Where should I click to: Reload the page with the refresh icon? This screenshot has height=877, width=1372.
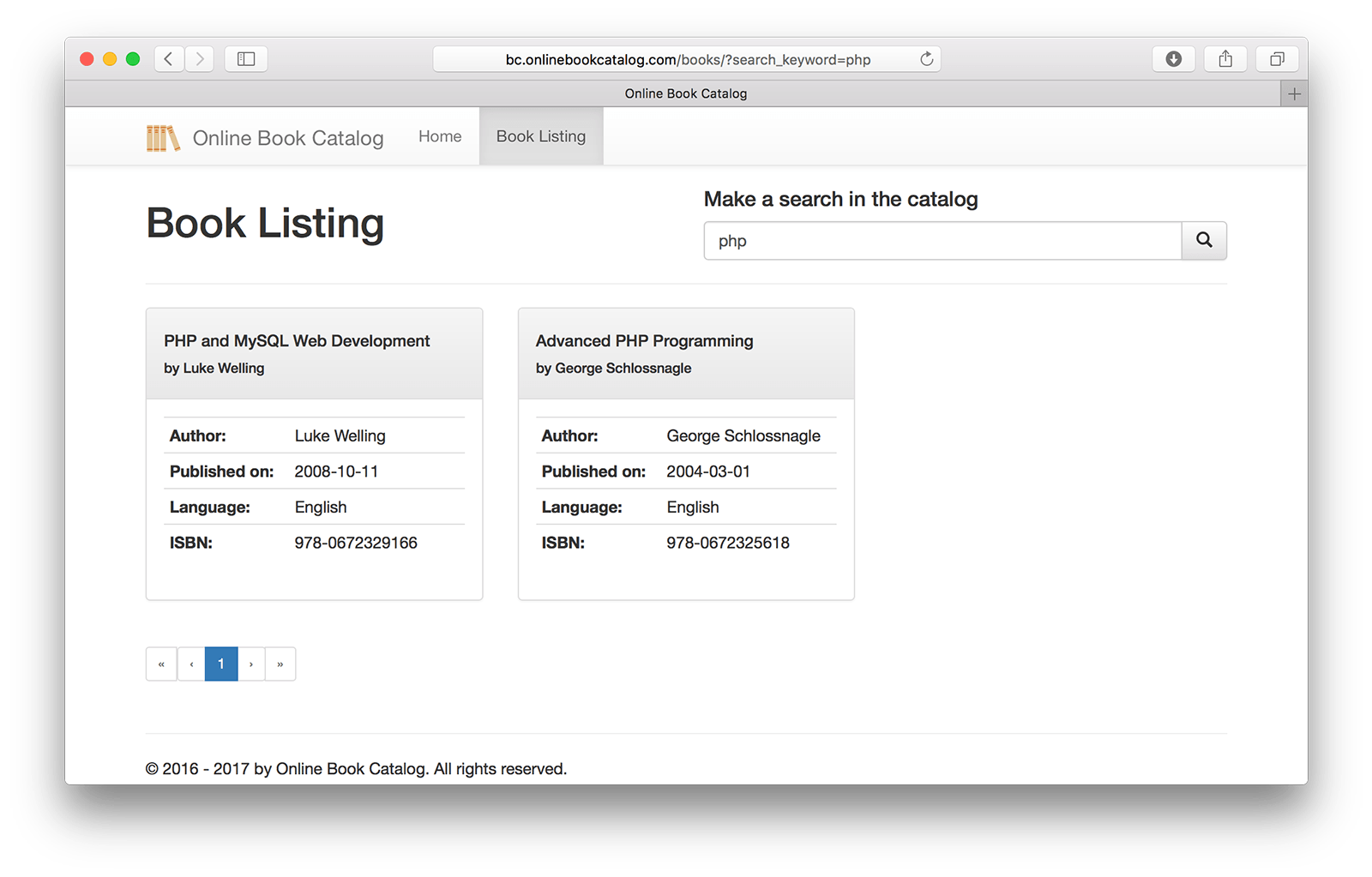point(926,59)
